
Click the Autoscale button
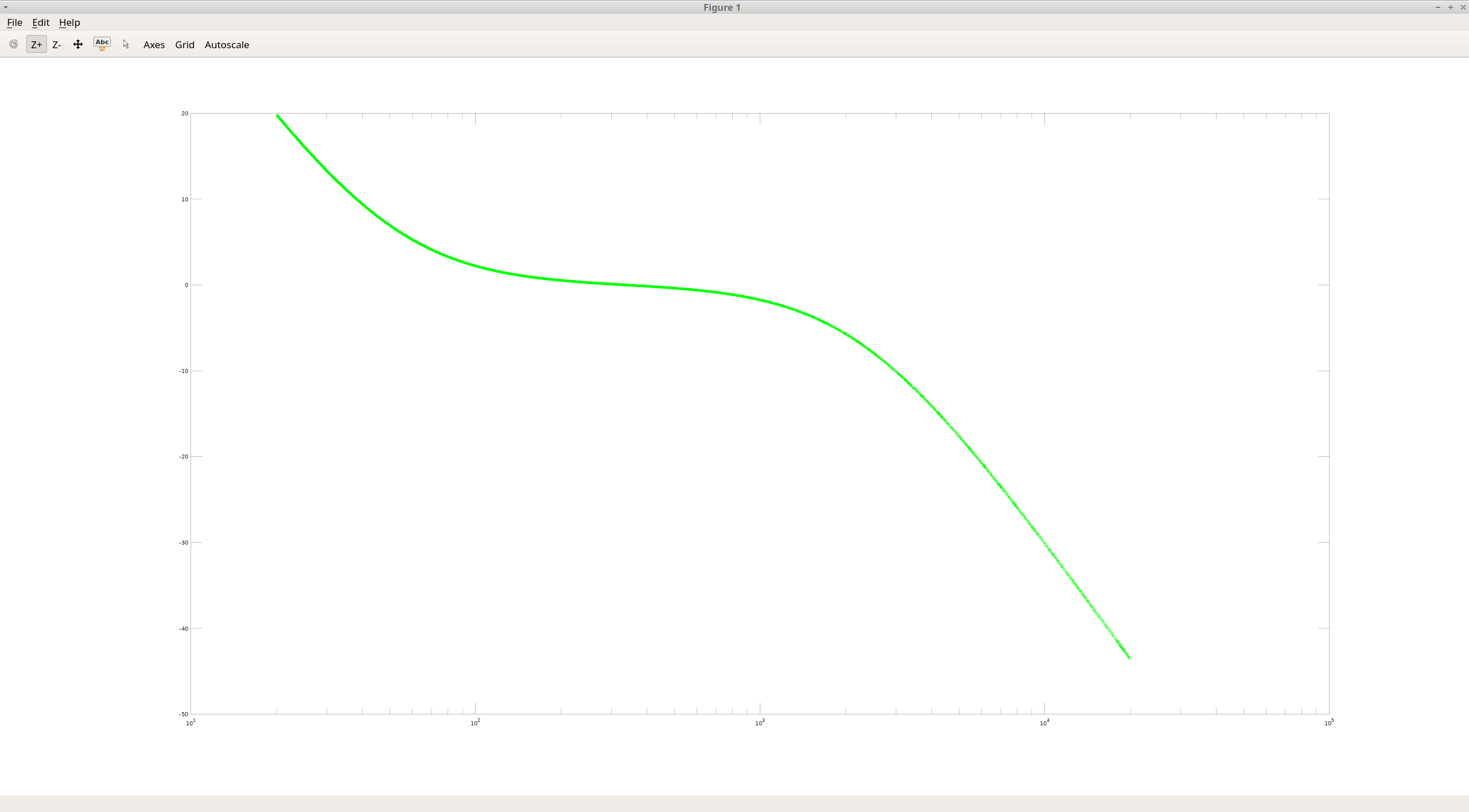pyautogui.click(x=227, y=44)
